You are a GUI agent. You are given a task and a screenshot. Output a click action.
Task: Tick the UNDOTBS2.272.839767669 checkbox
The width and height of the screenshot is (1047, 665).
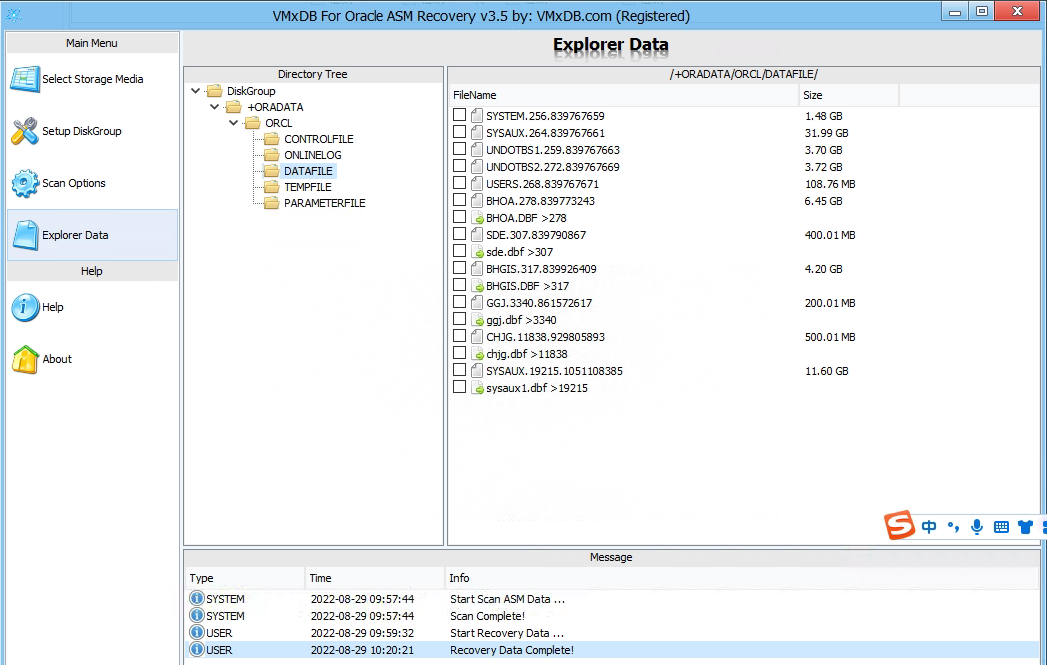click(x=459, y=166)
